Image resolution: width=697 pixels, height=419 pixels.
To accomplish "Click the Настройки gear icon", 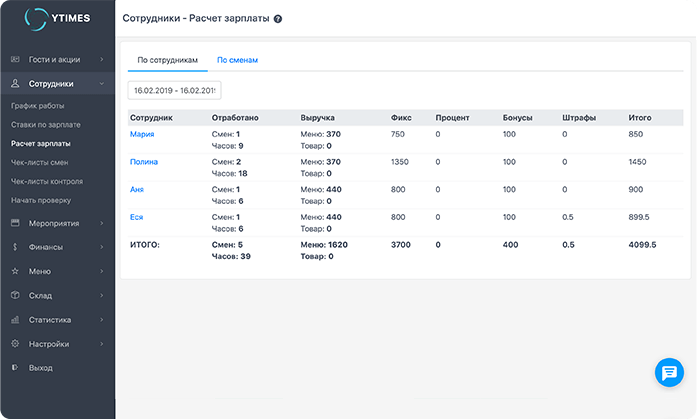I will (x=15, y=344).
